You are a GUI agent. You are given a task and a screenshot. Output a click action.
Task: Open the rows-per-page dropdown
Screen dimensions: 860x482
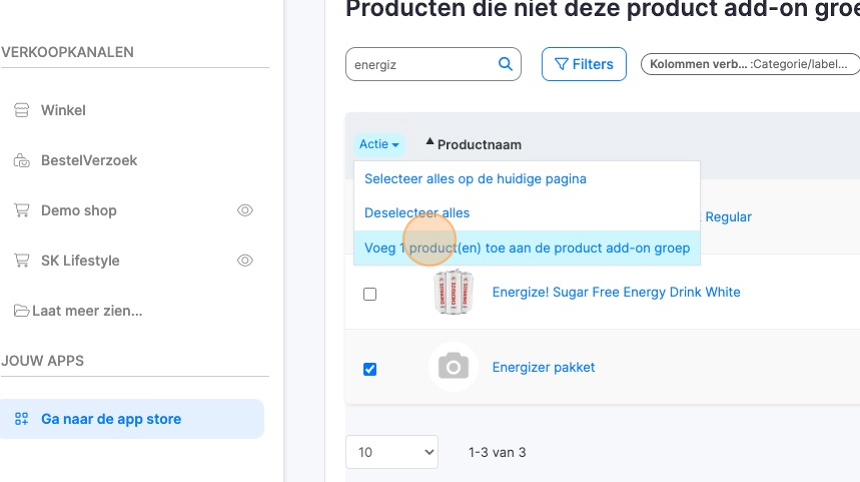[x=391, y=452]
